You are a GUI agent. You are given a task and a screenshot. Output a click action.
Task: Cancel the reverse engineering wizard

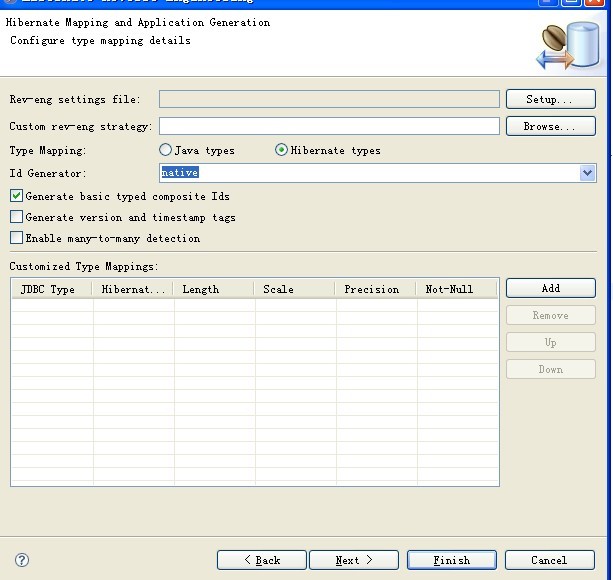(549, 560)
